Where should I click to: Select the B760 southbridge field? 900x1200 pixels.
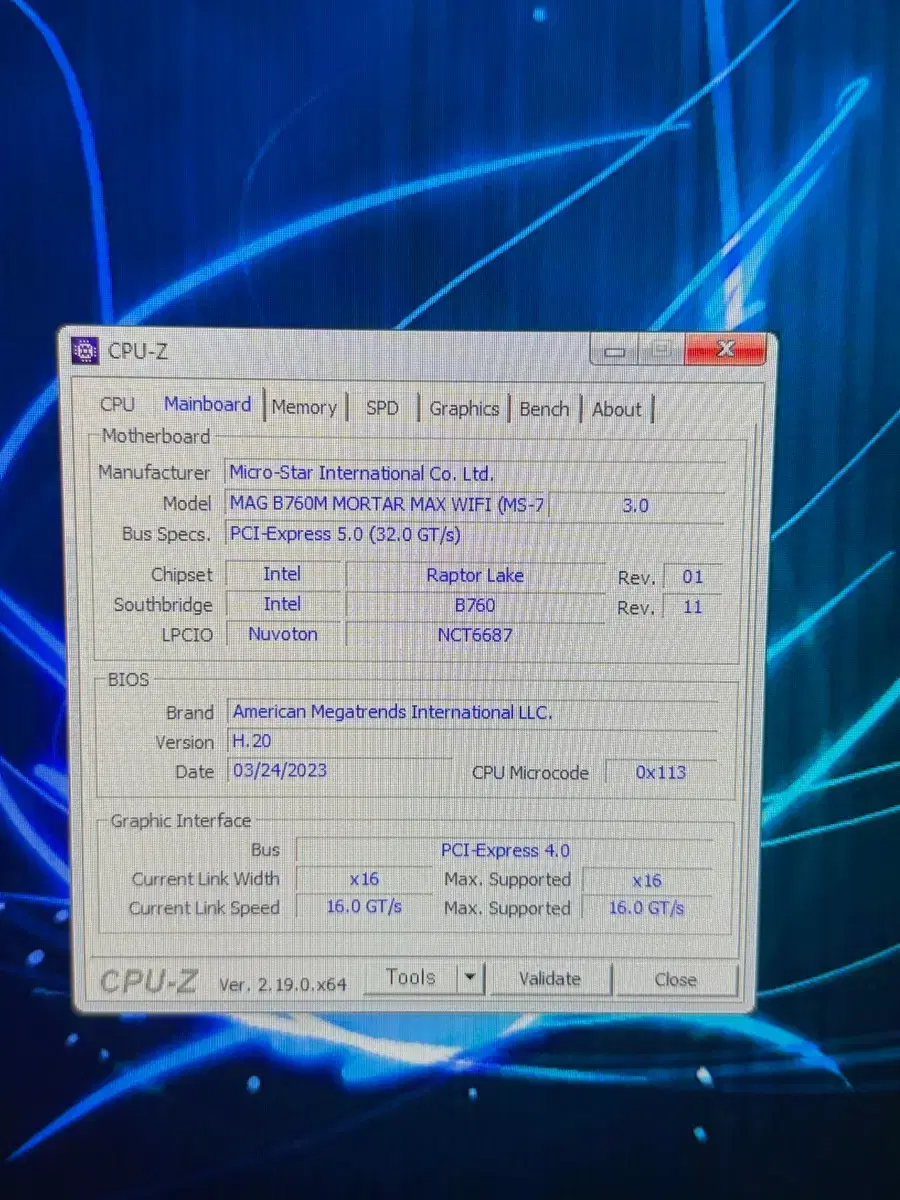click(x=475, y=605)
